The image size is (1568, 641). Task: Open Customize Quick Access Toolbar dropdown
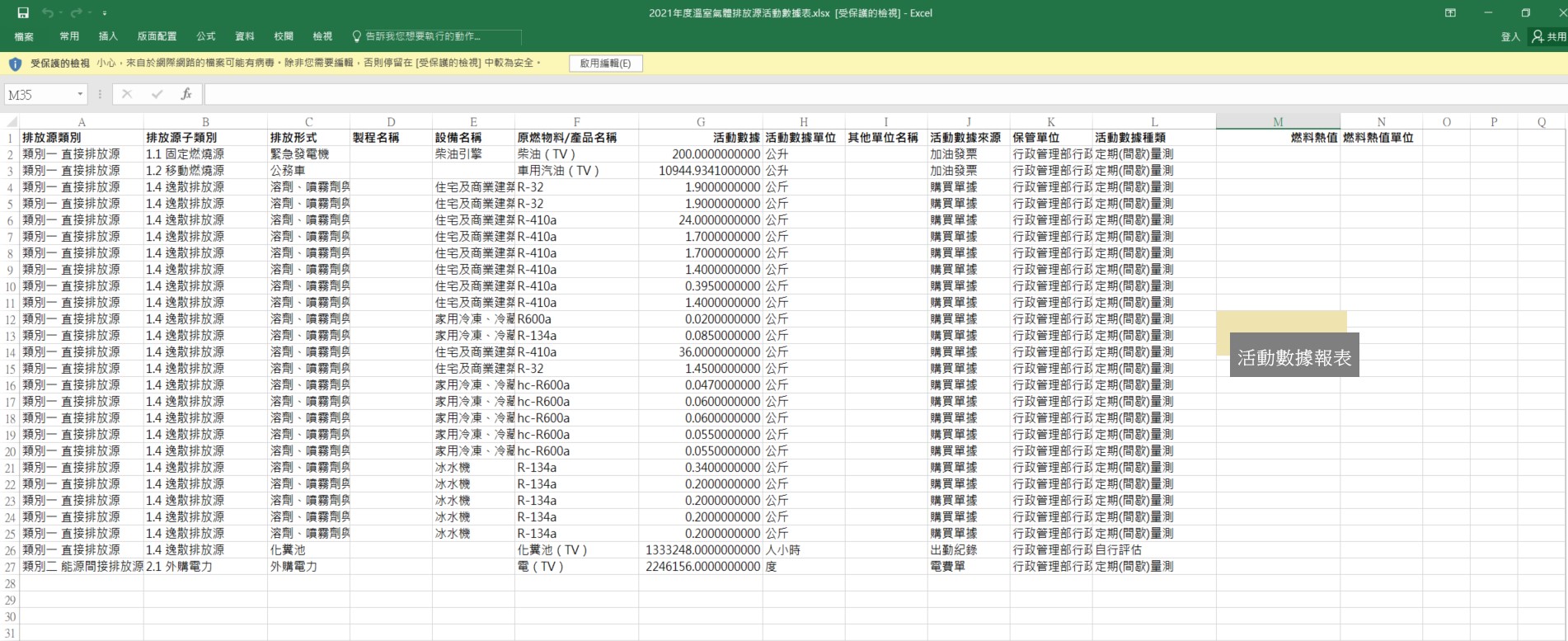pos(105,14)
